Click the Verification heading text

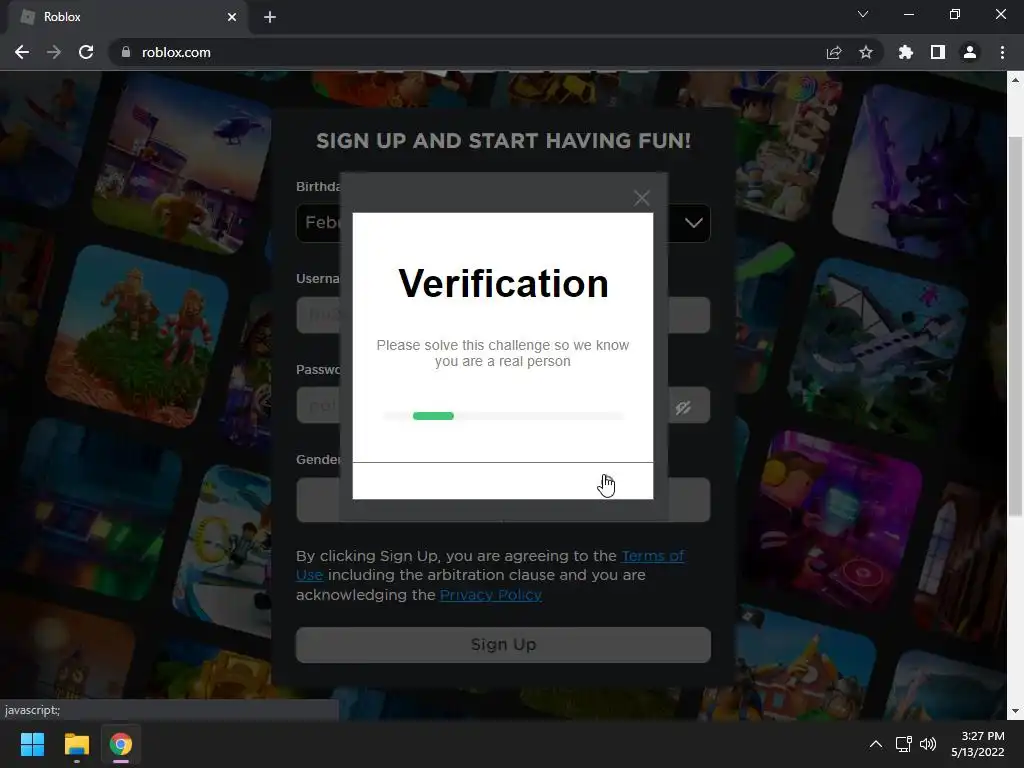tap(503, 283)
